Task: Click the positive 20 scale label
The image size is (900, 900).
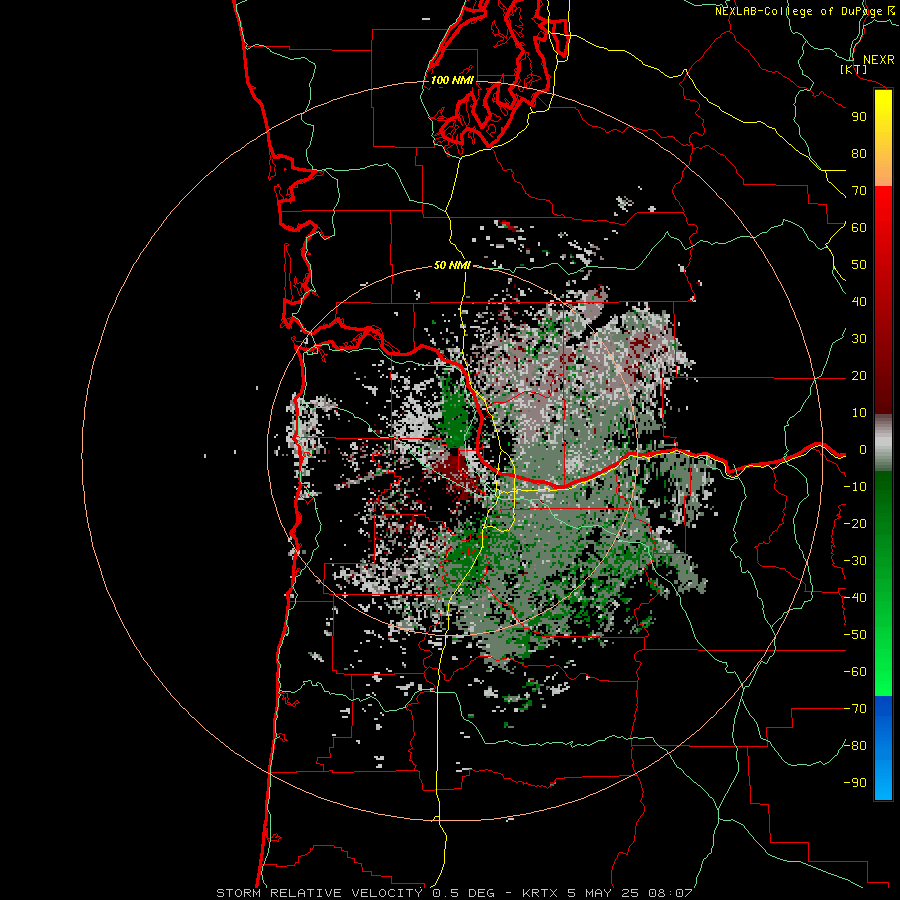Action: tap(859, 376)
